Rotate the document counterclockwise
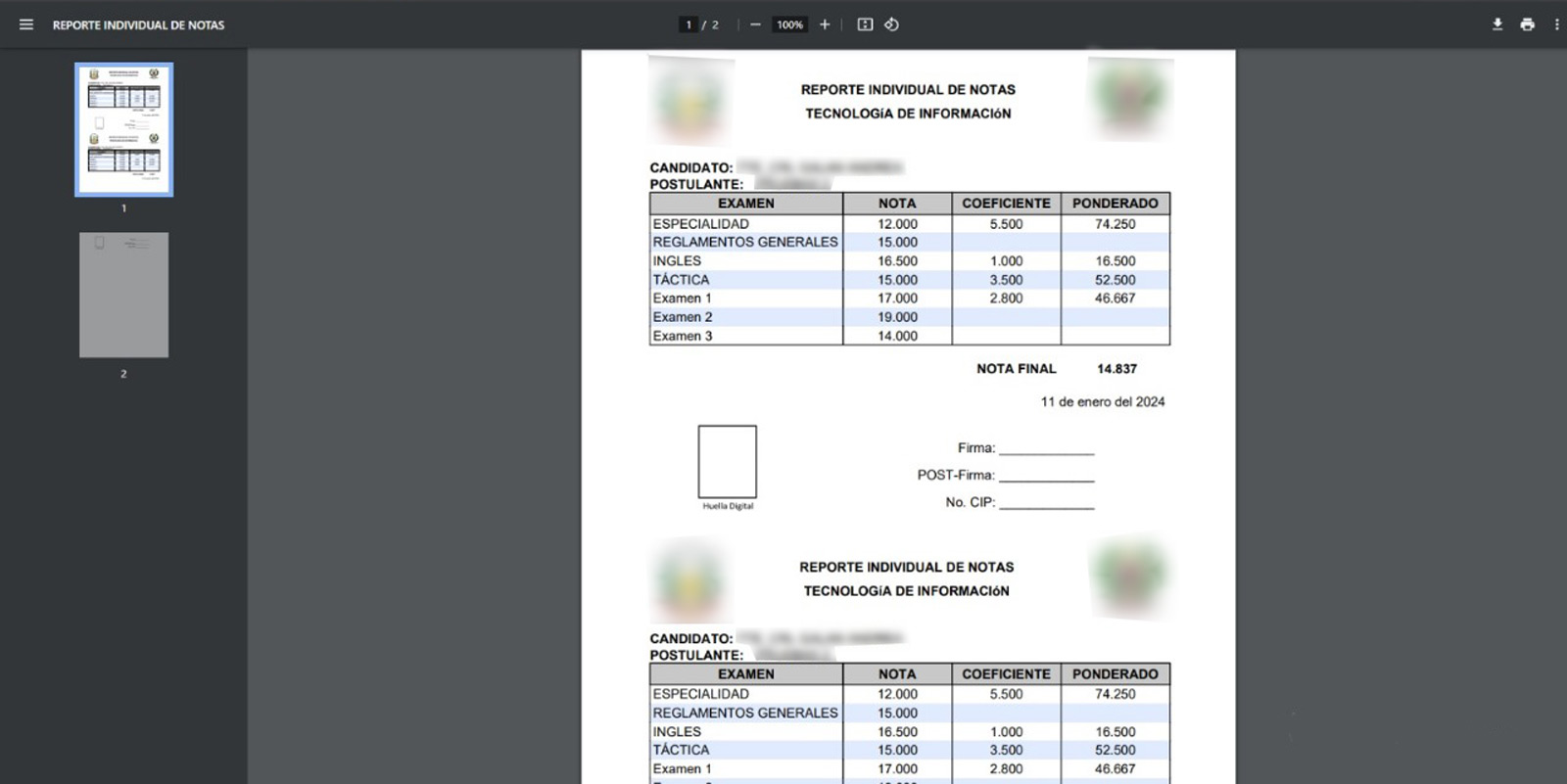The width and height of the screenshot is (1567, 784). (x=891, y=24)
